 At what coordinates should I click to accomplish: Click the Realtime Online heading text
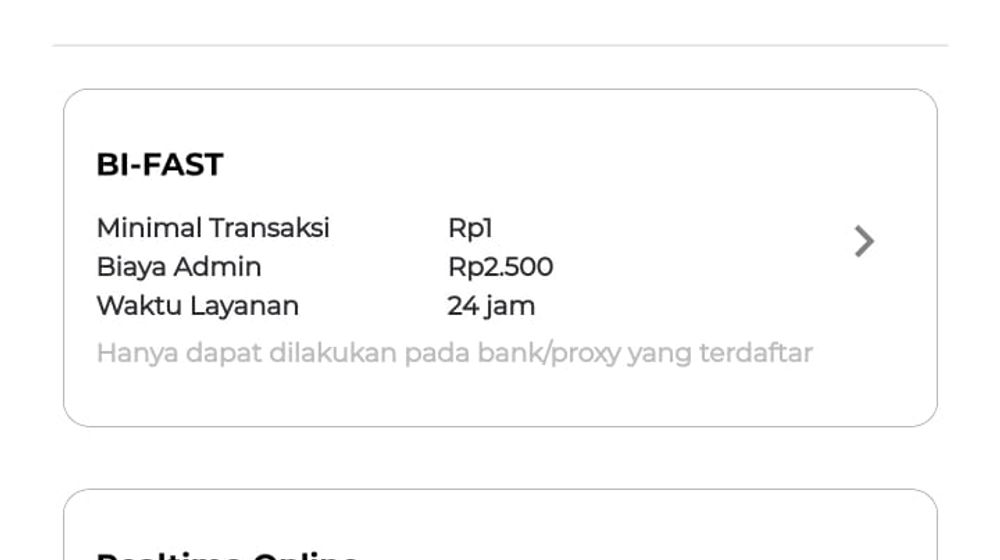coord(228,555)
